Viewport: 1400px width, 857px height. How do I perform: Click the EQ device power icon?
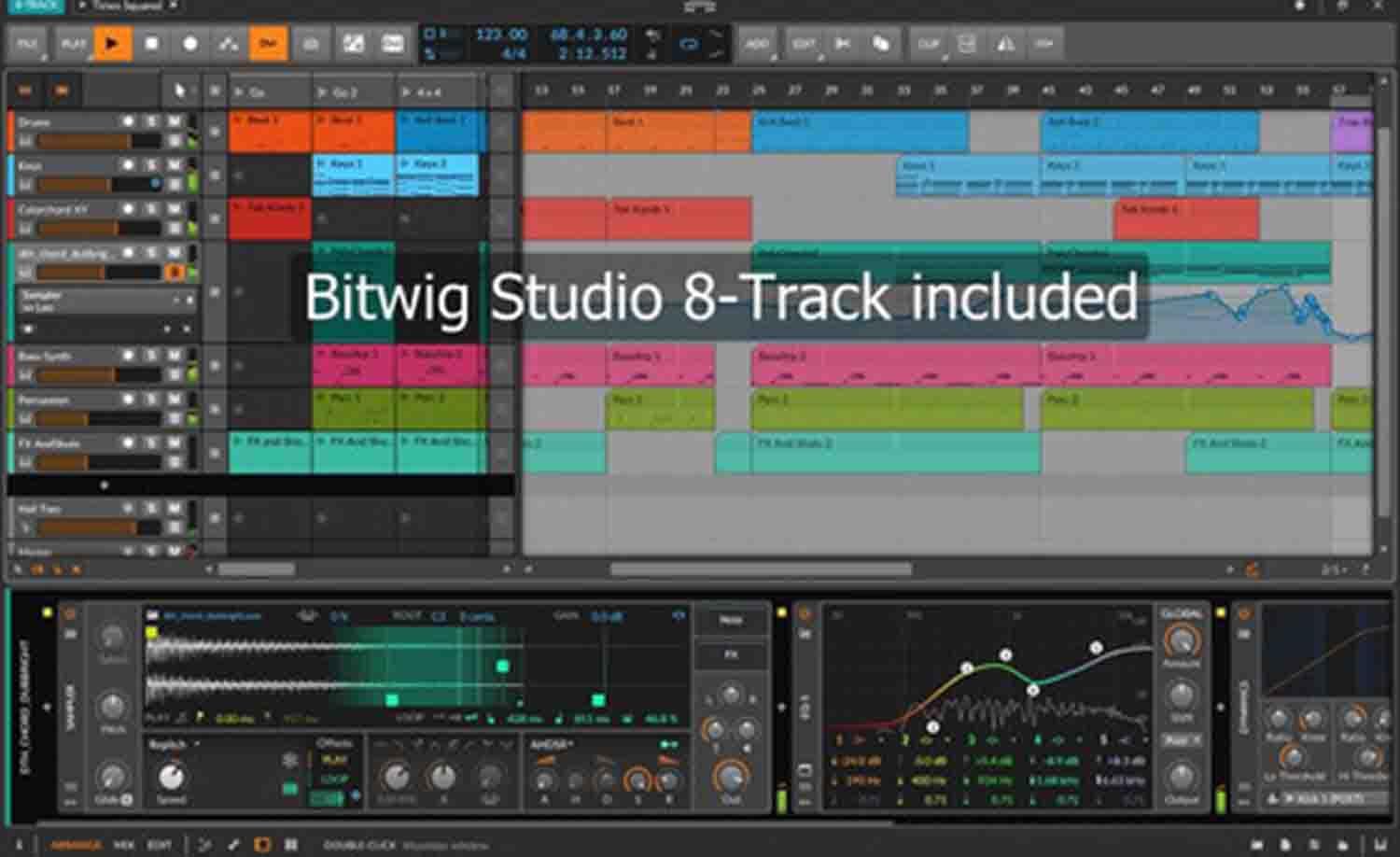805,614
